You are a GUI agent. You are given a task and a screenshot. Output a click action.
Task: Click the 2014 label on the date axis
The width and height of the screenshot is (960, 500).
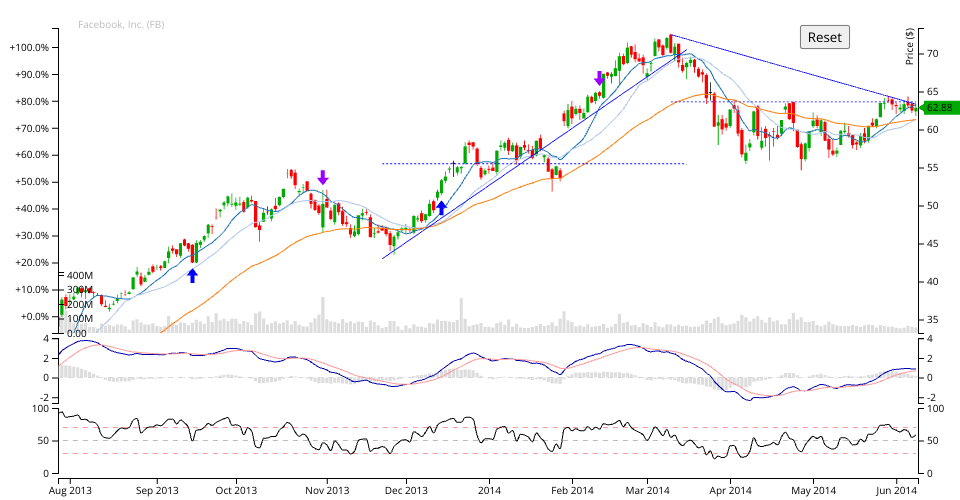point(489,490)
